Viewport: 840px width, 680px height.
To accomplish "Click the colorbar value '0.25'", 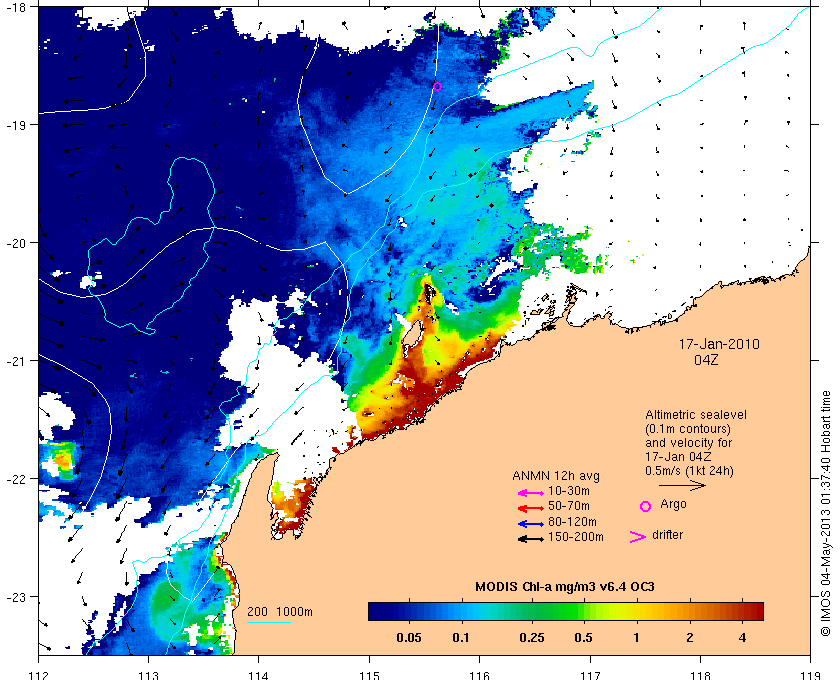I will pos(531,638).
